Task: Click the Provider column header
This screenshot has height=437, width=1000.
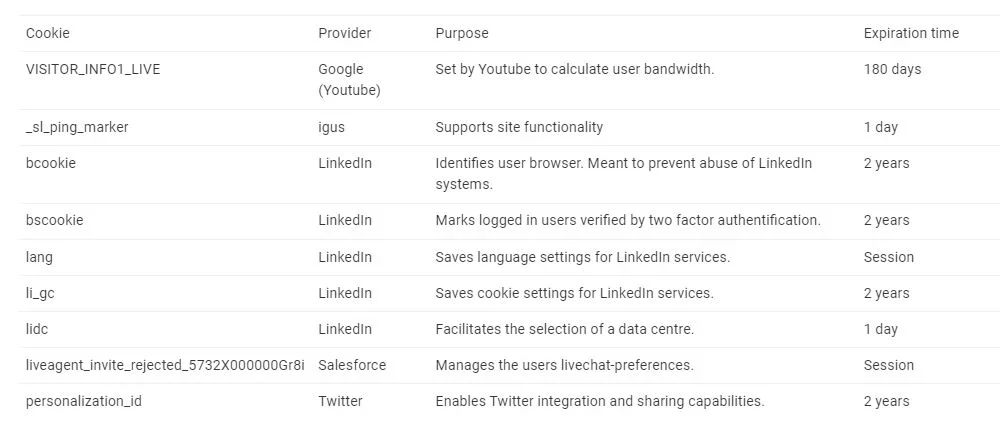Action: click(x=344, y=33)
